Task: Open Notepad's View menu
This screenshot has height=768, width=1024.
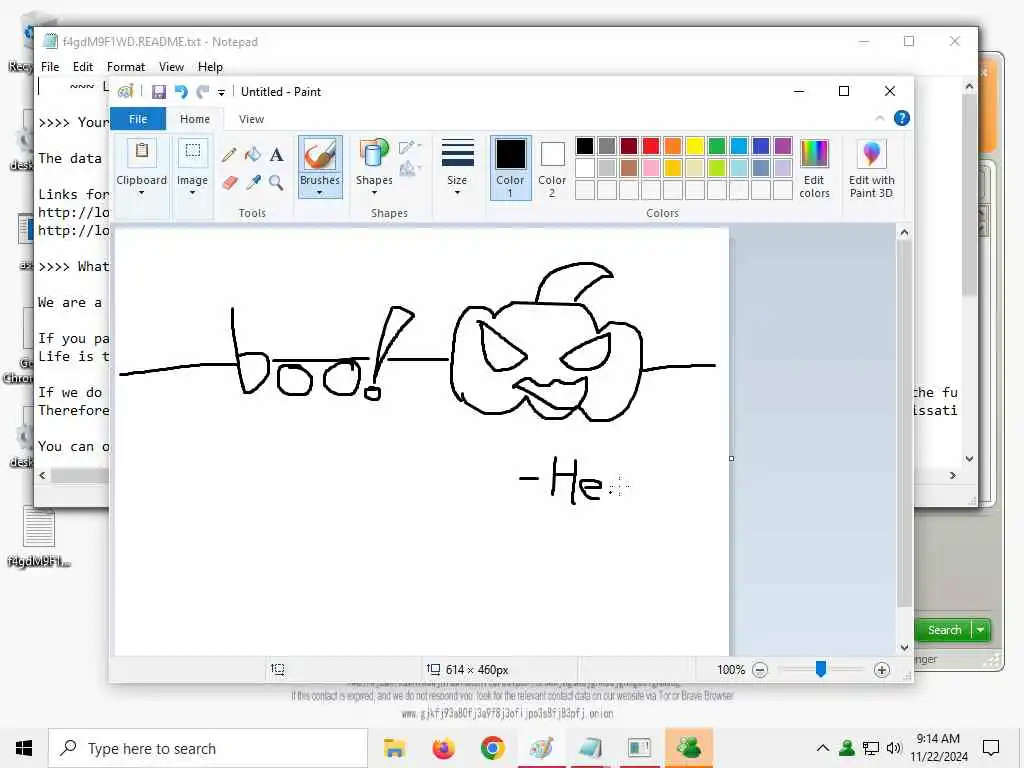Action: click(x=171, y=67)
